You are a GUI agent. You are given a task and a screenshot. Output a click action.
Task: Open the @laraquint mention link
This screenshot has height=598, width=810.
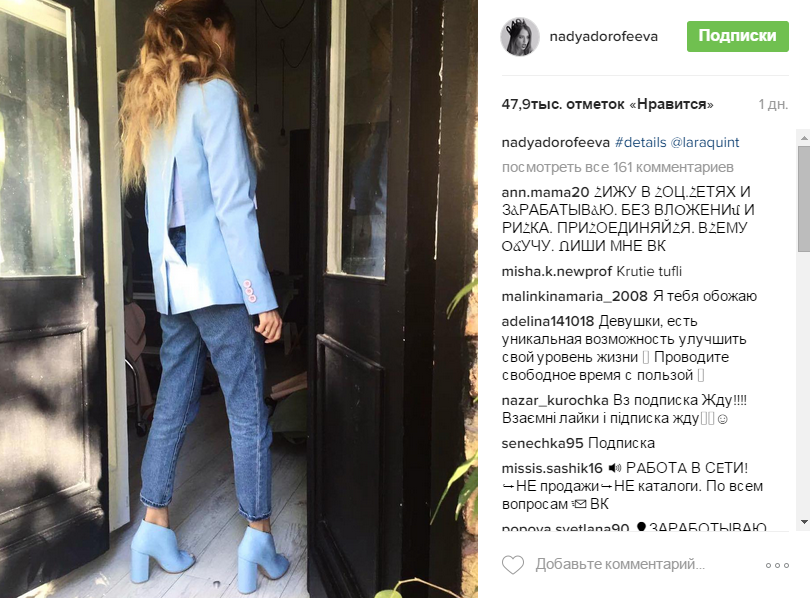click(705, 143)
